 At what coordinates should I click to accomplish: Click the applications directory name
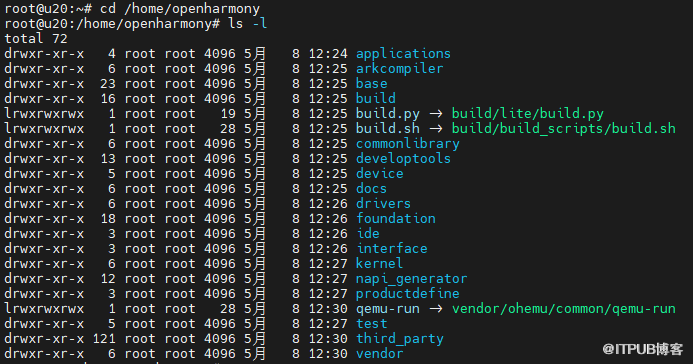click(x=403, y=54)
